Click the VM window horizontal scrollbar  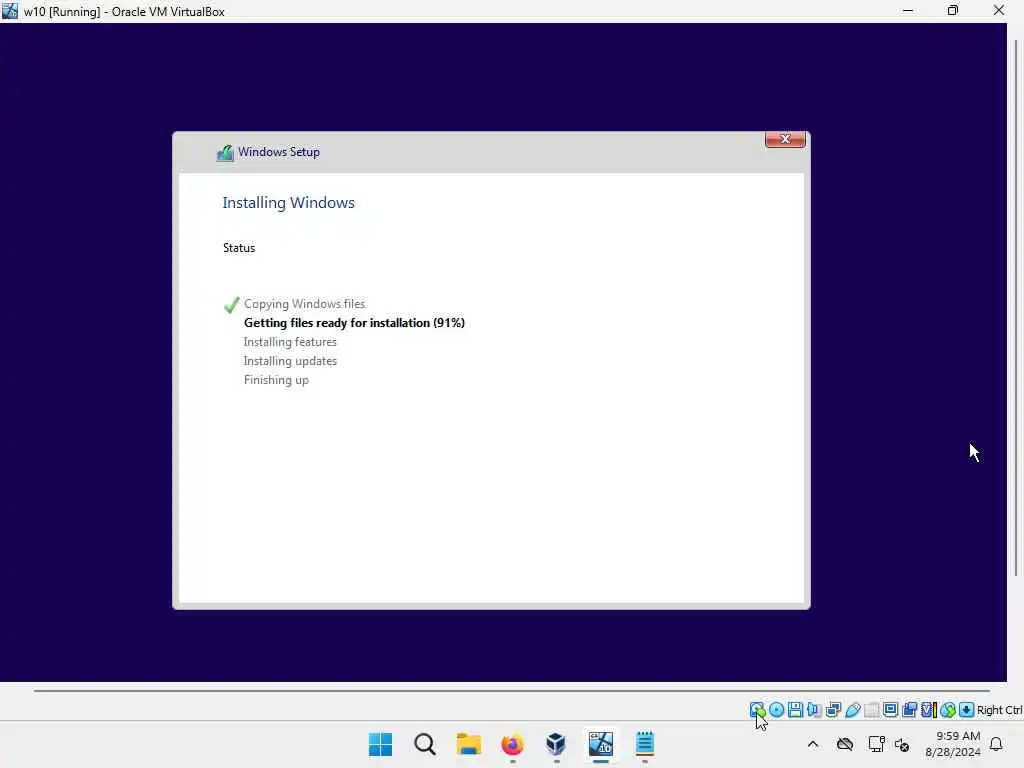coord(512,690)
